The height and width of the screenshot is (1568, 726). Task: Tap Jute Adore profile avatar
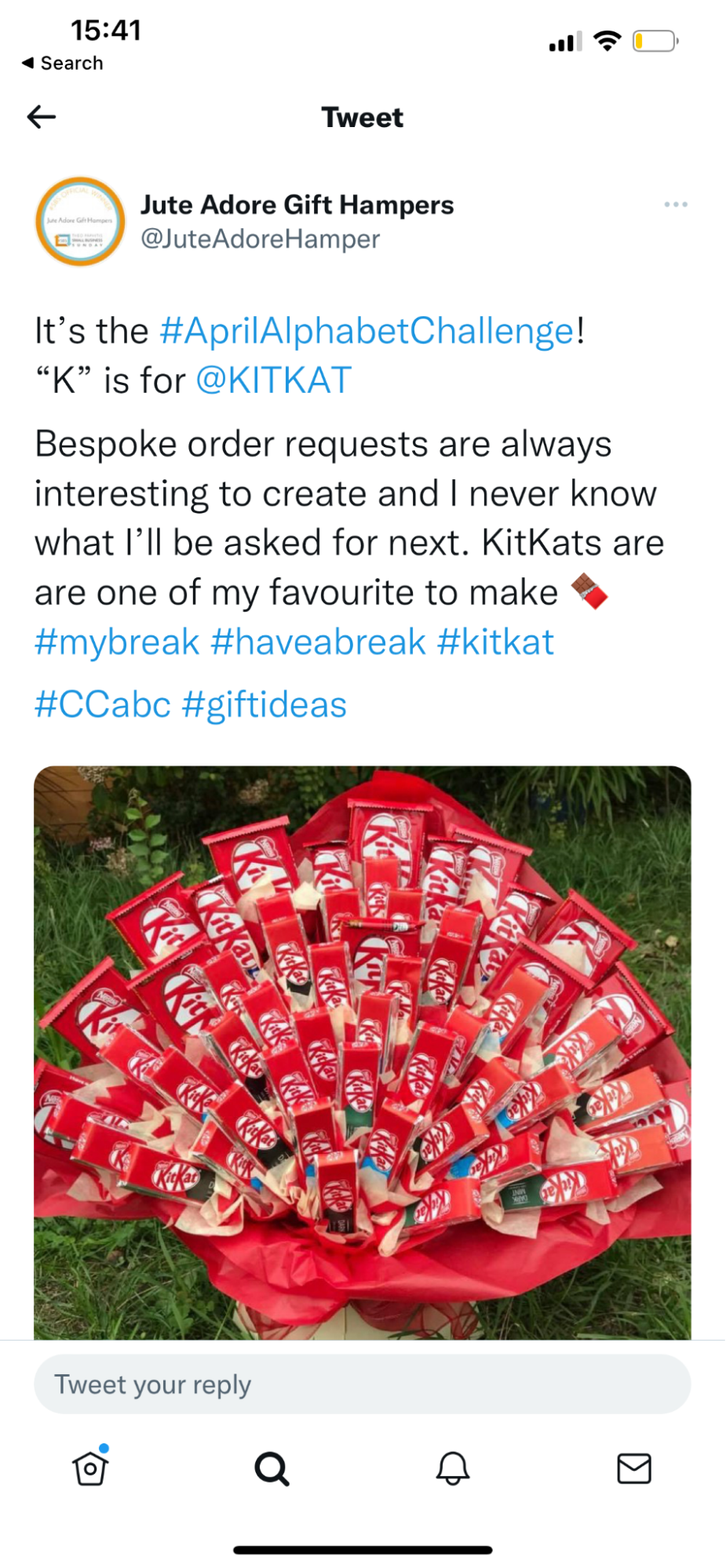(x=80, y=221)
